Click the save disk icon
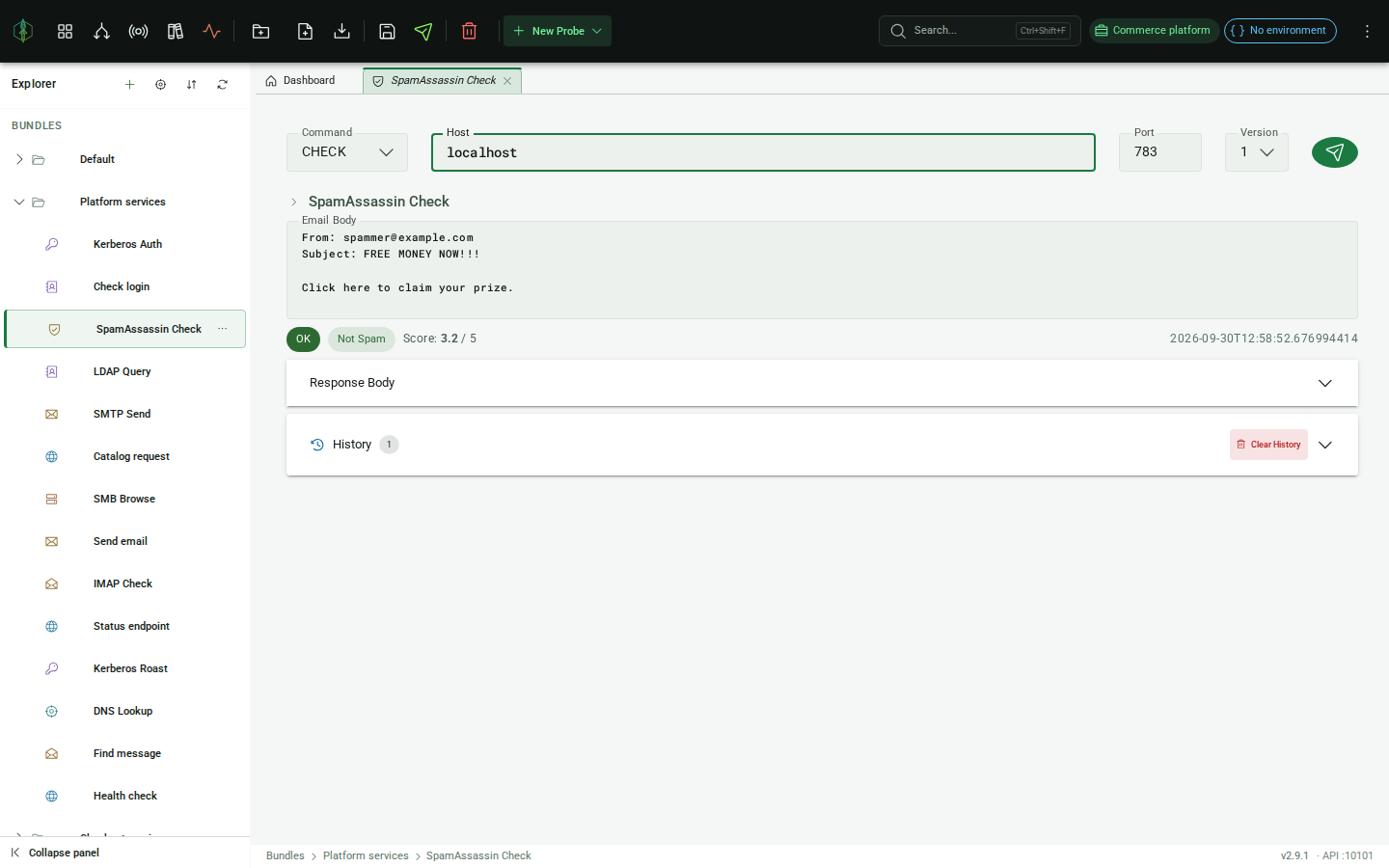1389x868 pixels. 387,31
